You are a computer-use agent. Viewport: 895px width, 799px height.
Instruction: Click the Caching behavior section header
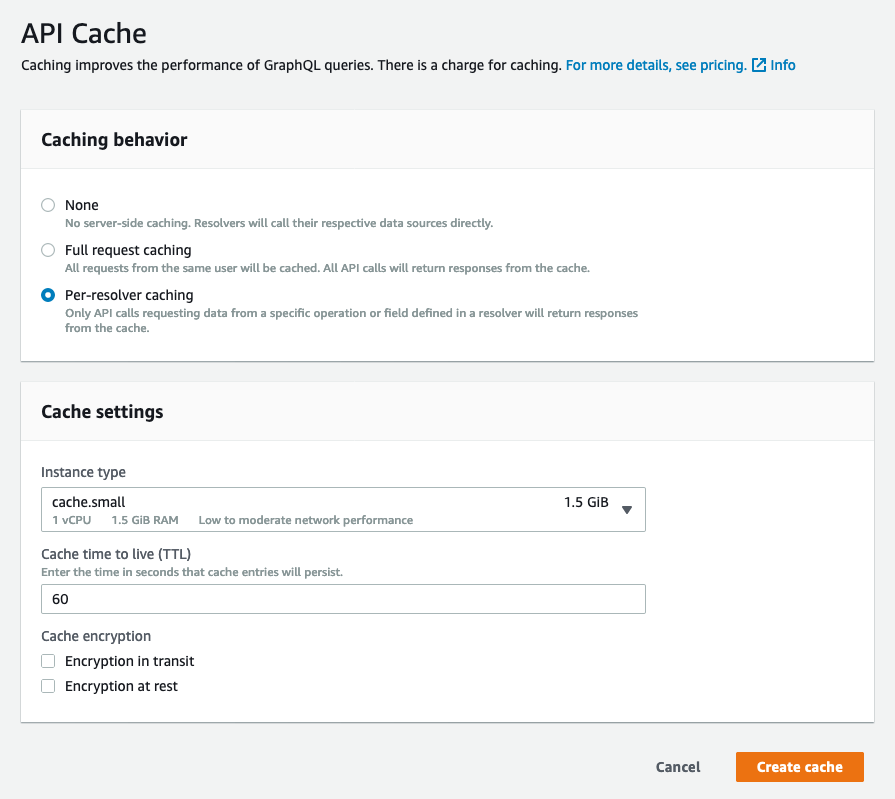tap(114, 140)
